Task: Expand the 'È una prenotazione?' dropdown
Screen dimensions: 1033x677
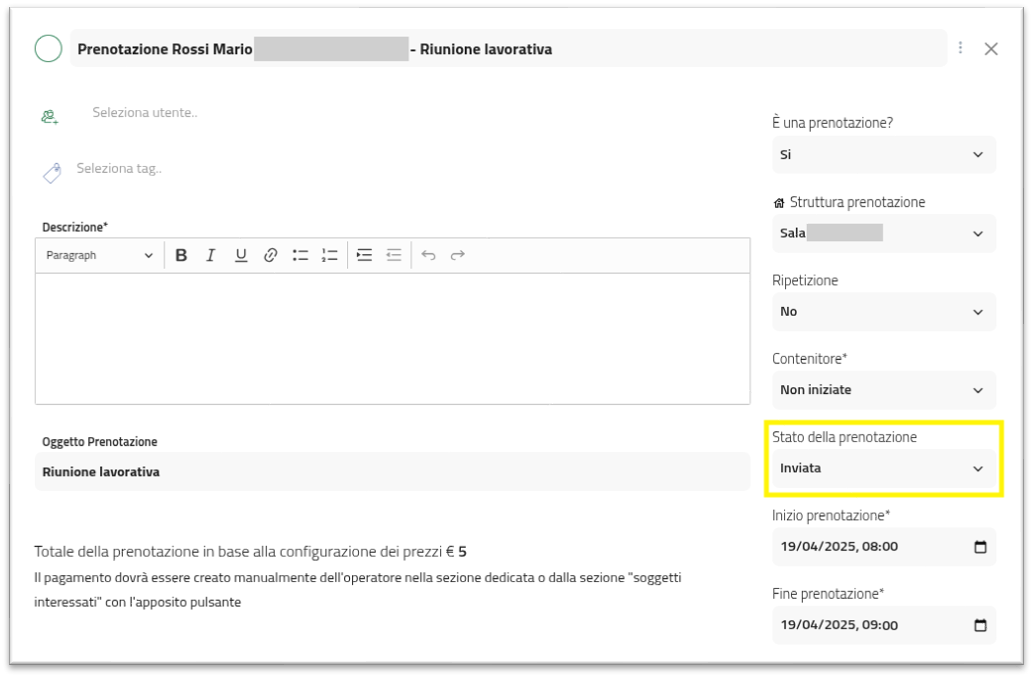Action: (x=883, y=155)
